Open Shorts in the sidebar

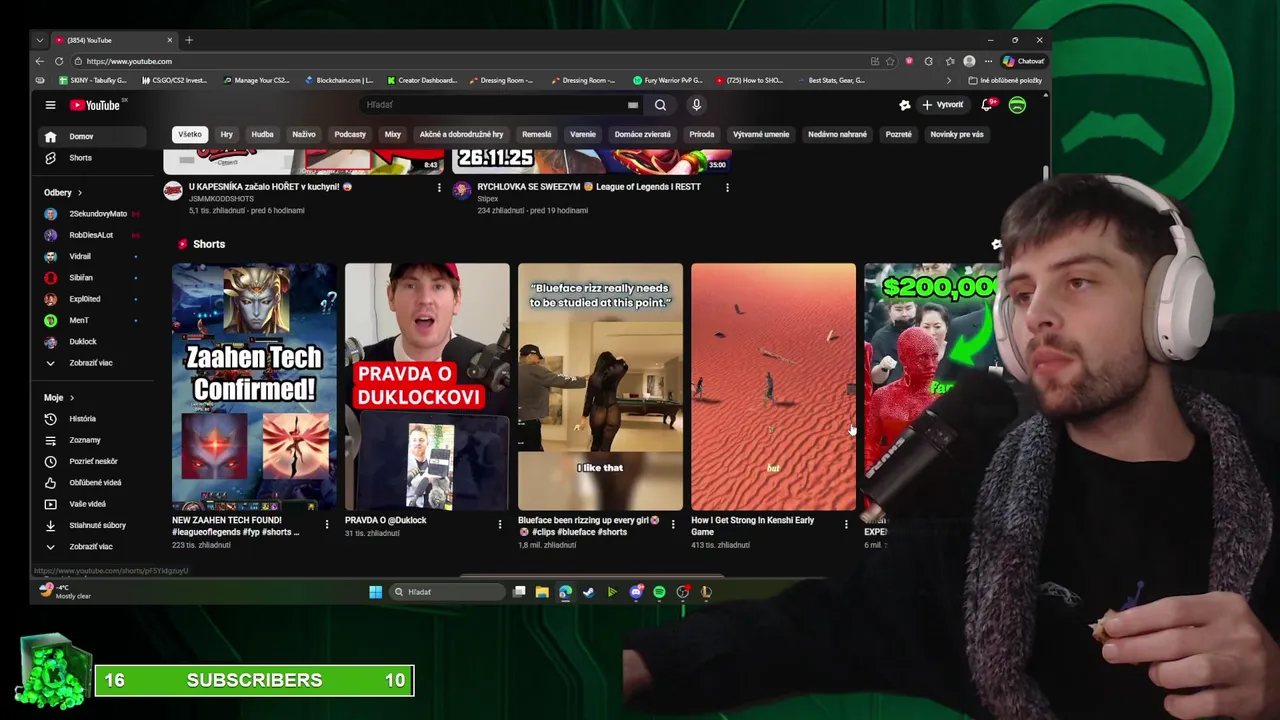click(x=90, y=158)
